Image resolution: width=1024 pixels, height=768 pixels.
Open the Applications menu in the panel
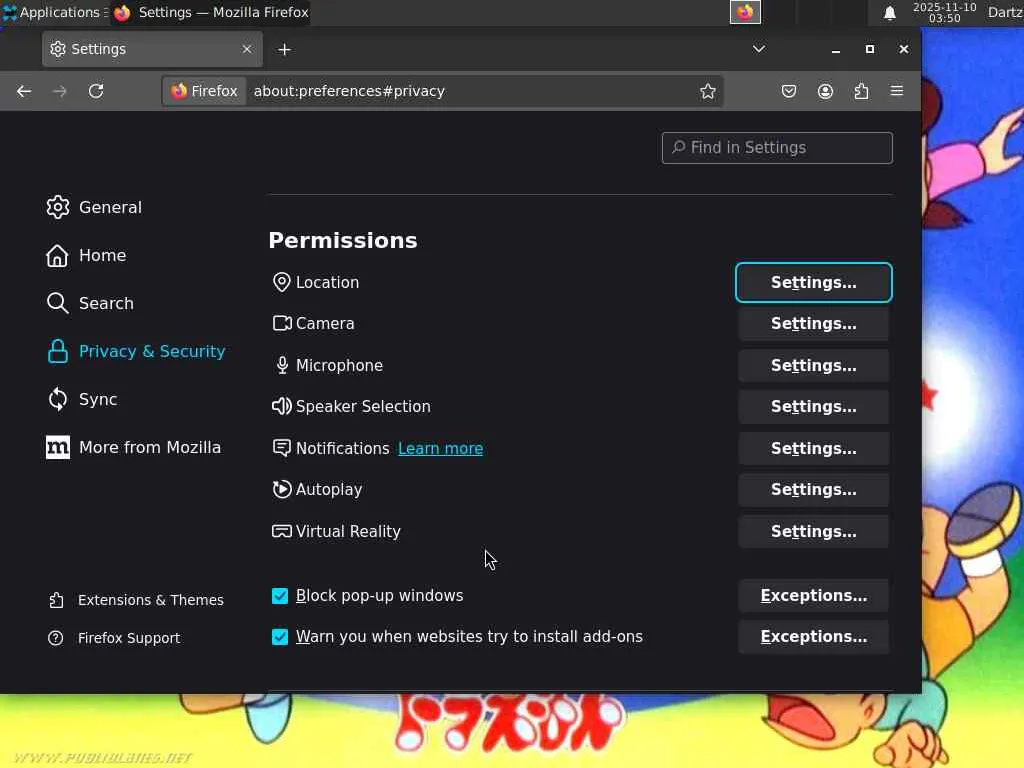click(x=52, y=13)
